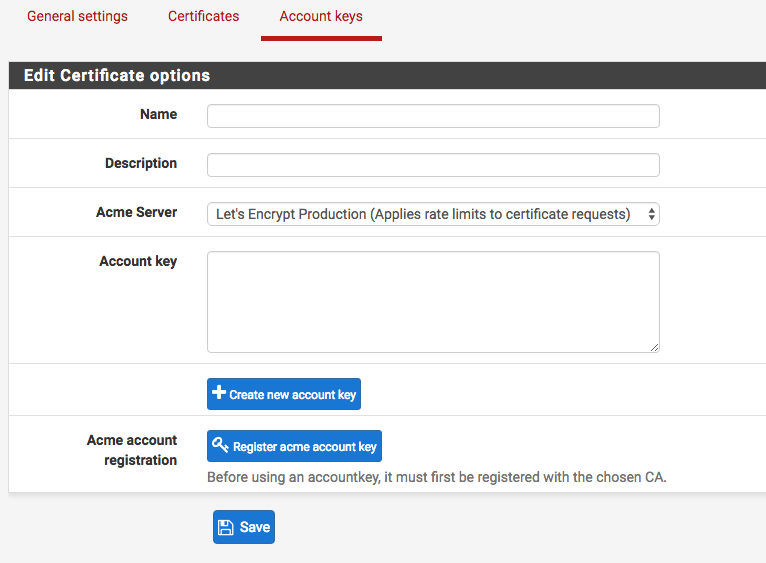Click the Acme Server select arrows

coord(651,214)
